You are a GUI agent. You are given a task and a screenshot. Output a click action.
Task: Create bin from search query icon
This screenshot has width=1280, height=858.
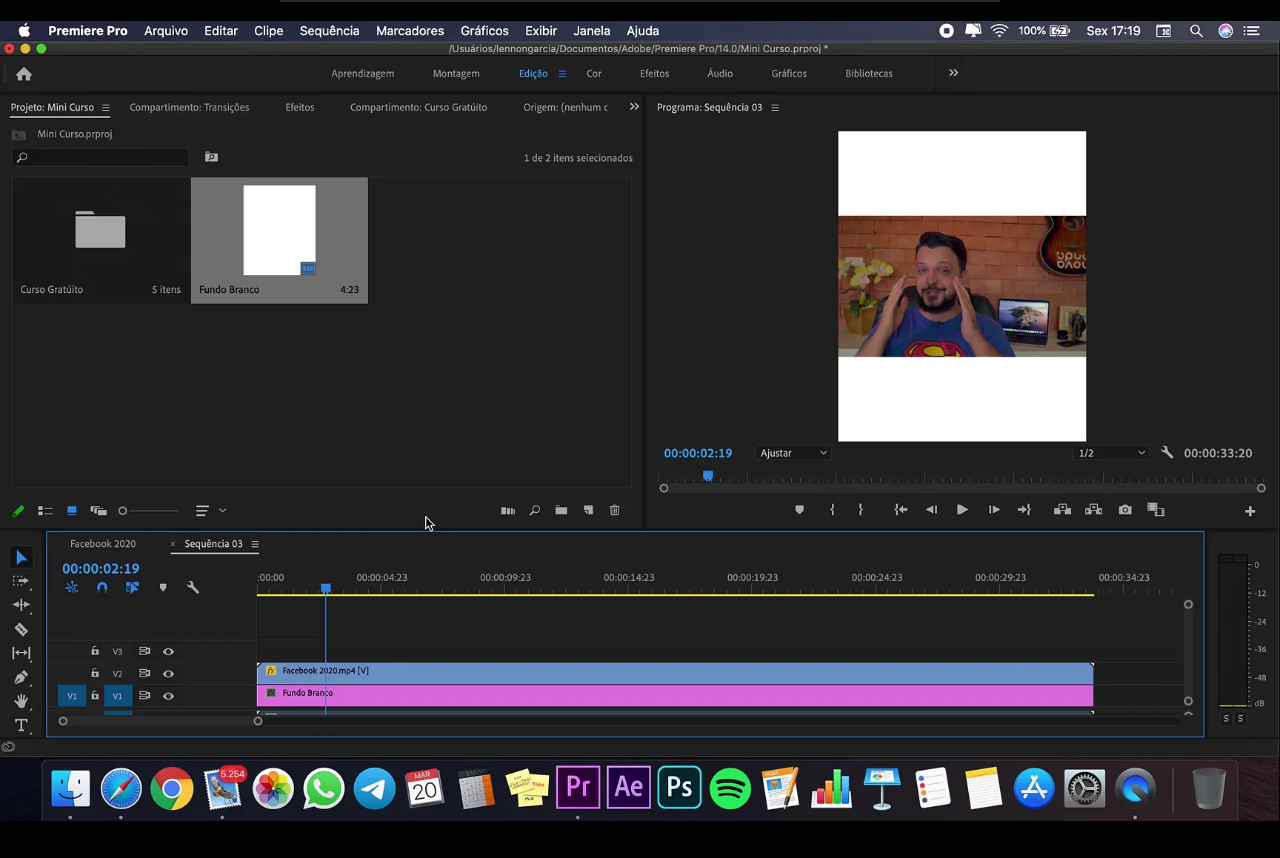[x=211, y=157]
